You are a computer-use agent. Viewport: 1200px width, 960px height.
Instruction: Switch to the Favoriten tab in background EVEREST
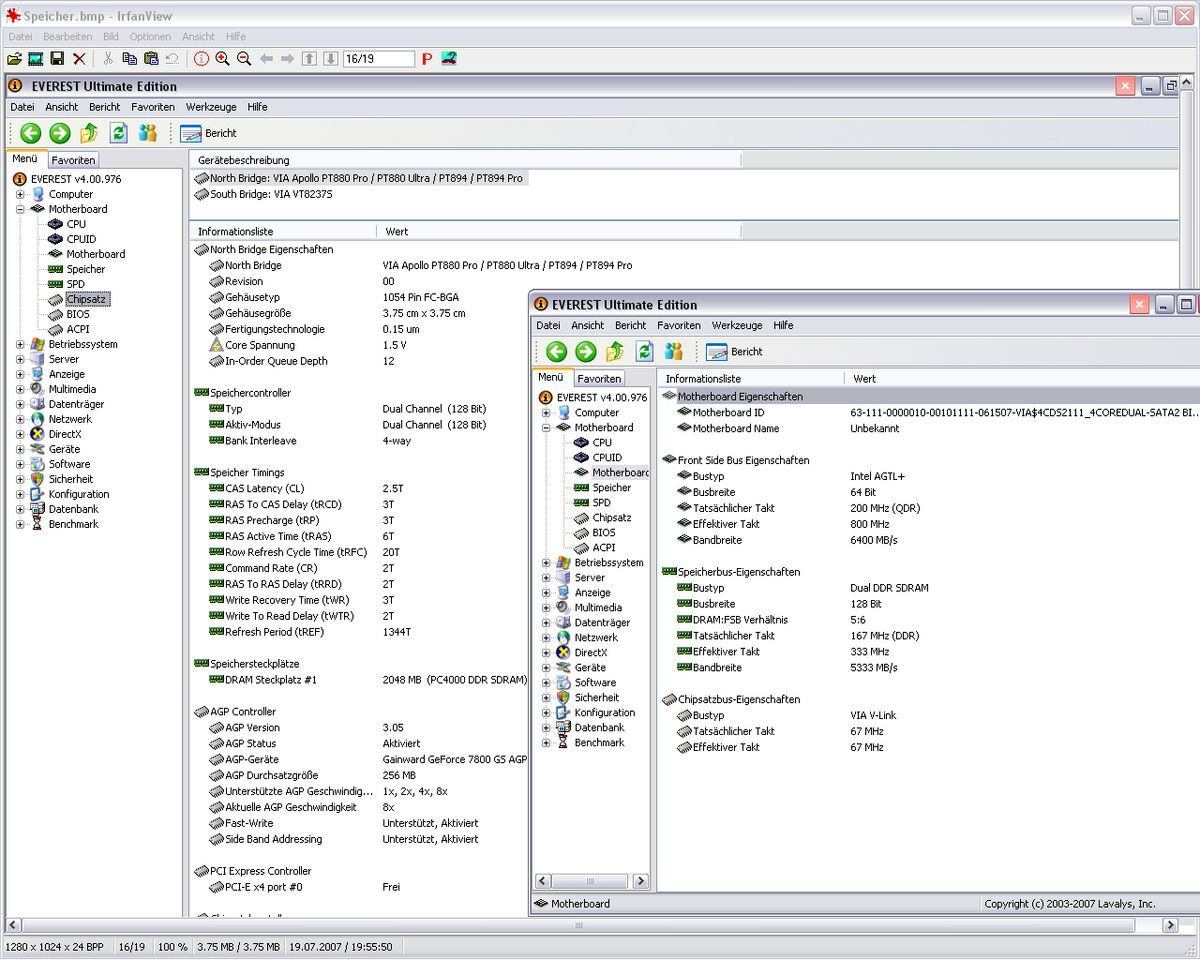[73, 160]
